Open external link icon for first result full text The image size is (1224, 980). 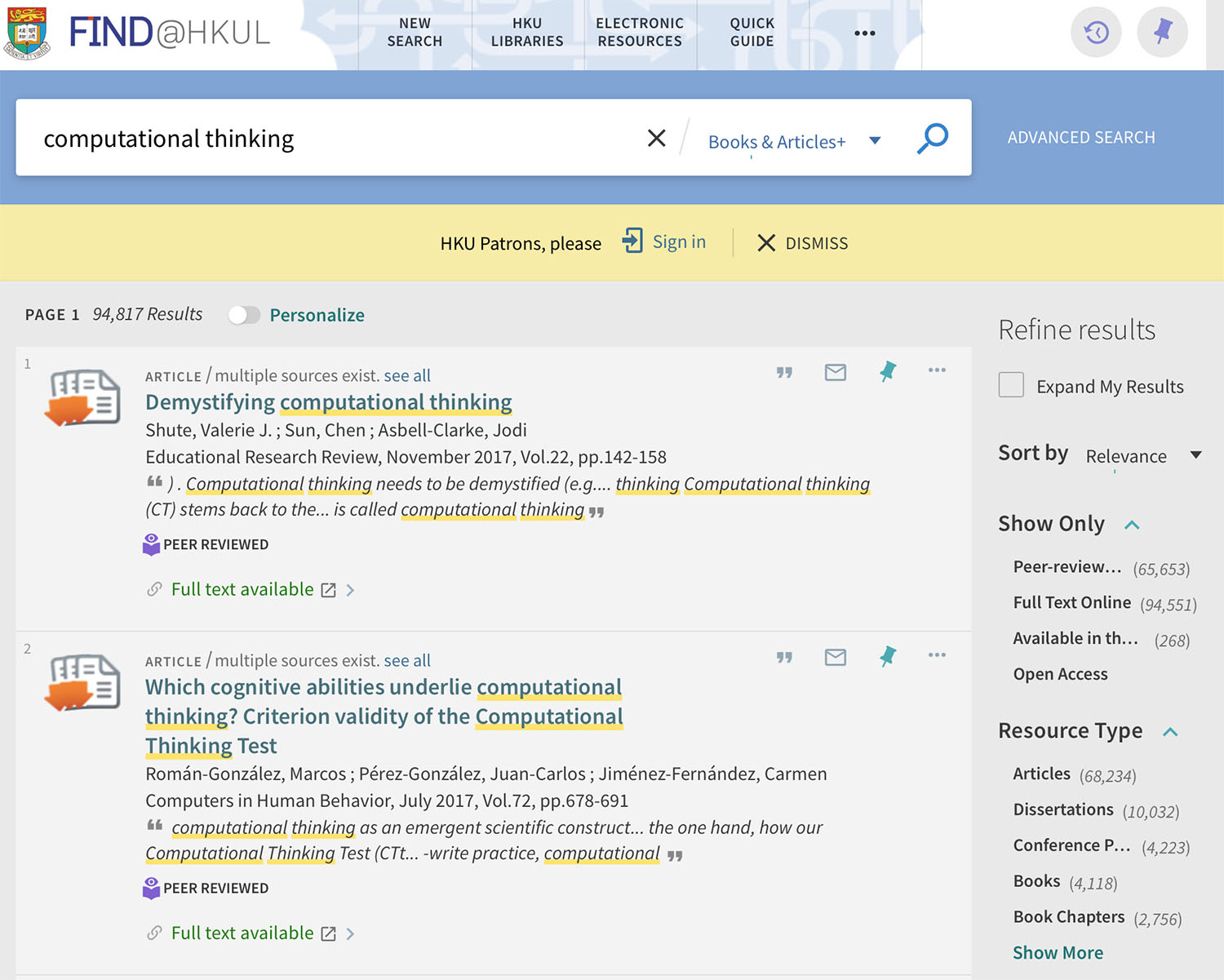coord(328,590)
